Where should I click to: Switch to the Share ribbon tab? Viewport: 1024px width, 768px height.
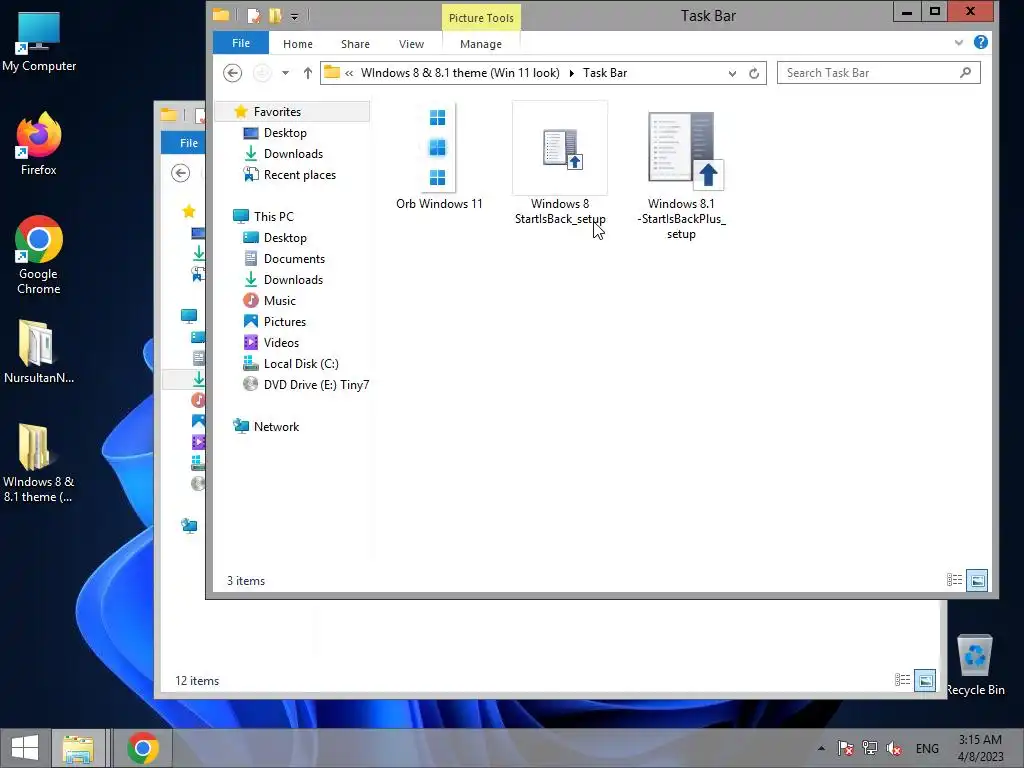355,44
